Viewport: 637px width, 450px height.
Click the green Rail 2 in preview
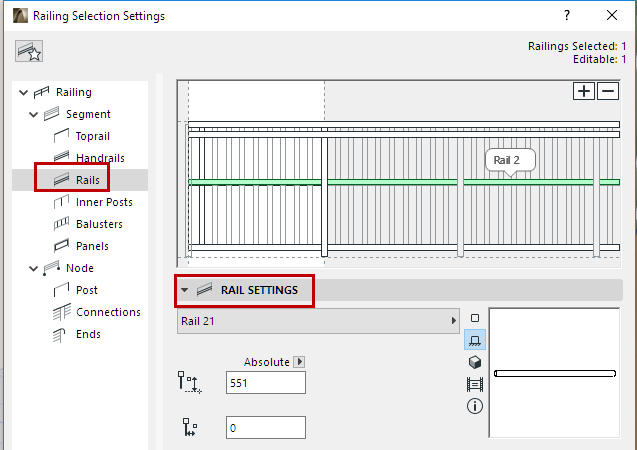point(404,182)
